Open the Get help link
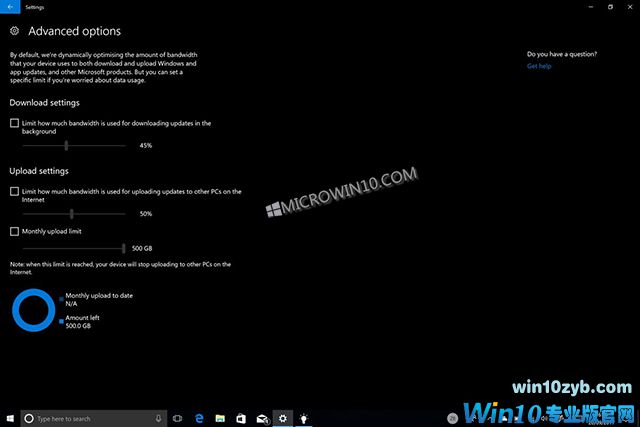Viewport: 640px width, 427px height. coord(539,66)
